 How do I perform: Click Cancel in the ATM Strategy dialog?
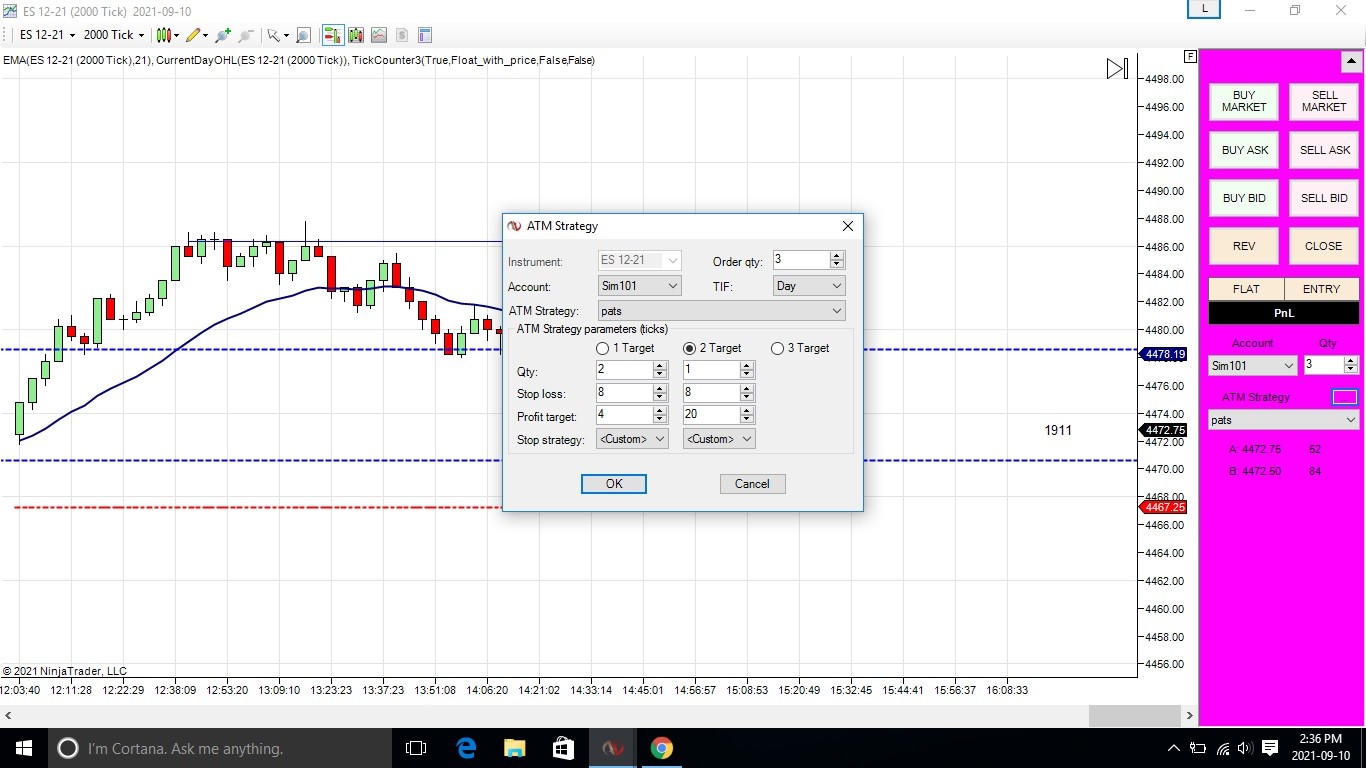(752, 484)
